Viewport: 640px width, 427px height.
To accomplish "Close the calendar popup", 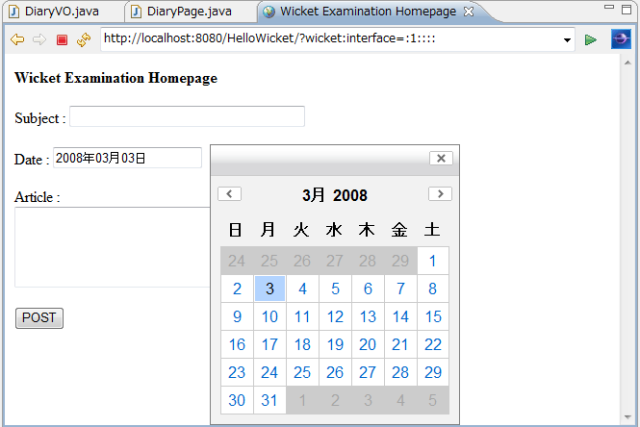I will pyautogui.click(x=441, y=158).
